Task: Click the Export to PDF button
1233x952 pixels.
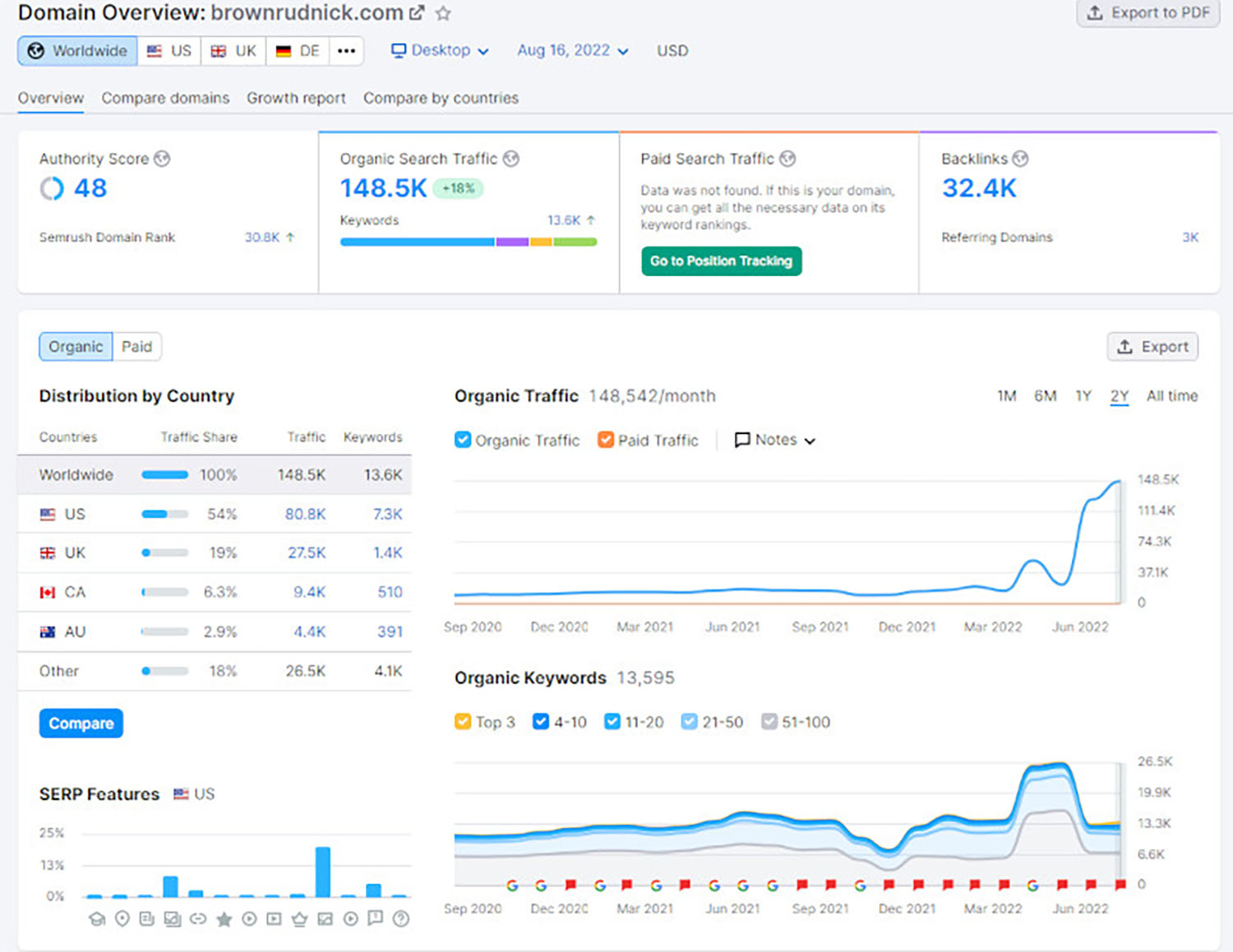Action: [x=1148, y=13]
